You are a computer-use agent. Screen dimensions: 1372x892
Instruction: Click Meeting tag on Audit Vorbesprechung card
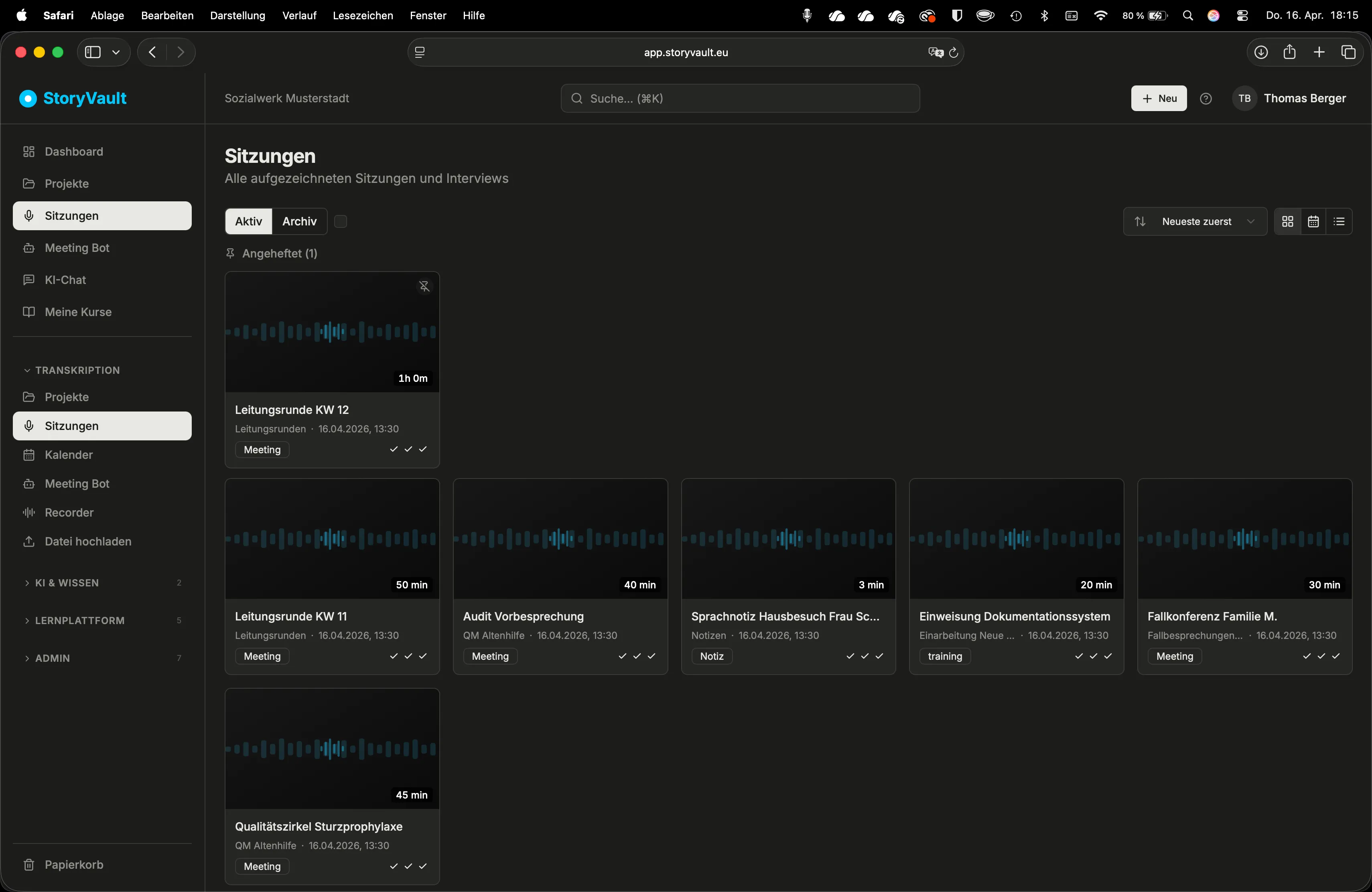point(490,656)
